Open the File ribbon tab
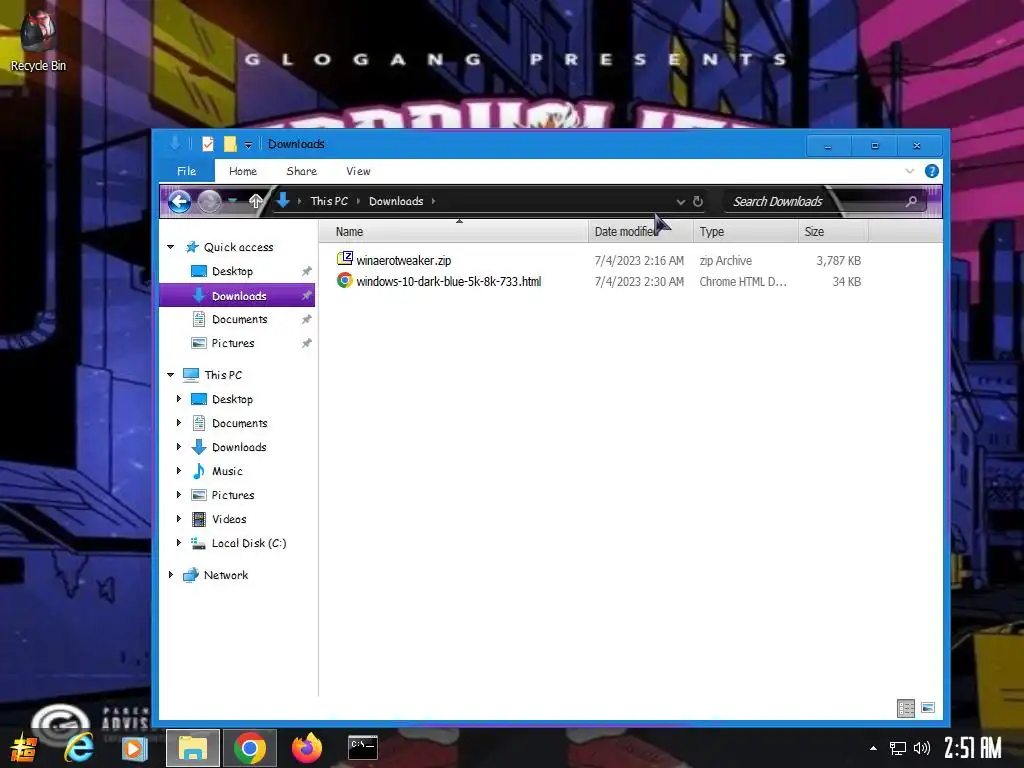This screenshot has height=768, width=1024. coord(186,171)
